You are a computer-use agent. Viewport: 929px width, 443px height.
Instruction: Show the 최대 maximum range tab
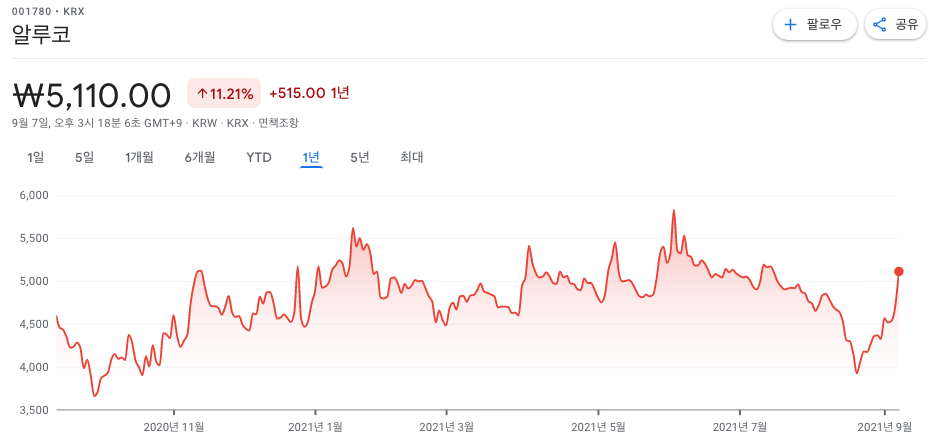pyautogui.click(x=411, y=158)
